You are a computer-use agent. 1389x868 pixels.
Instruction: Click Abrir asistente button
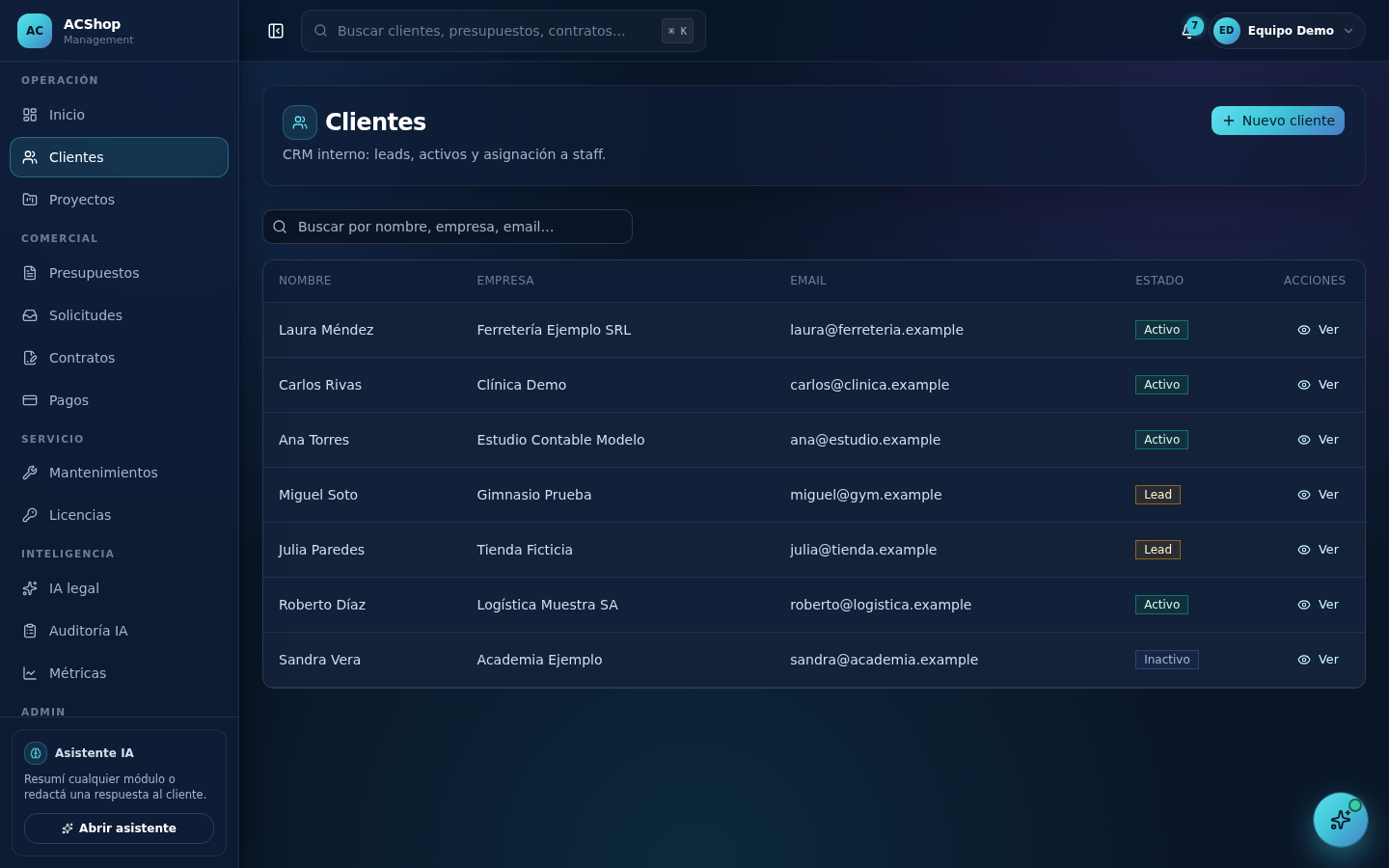tap(119, 828)
